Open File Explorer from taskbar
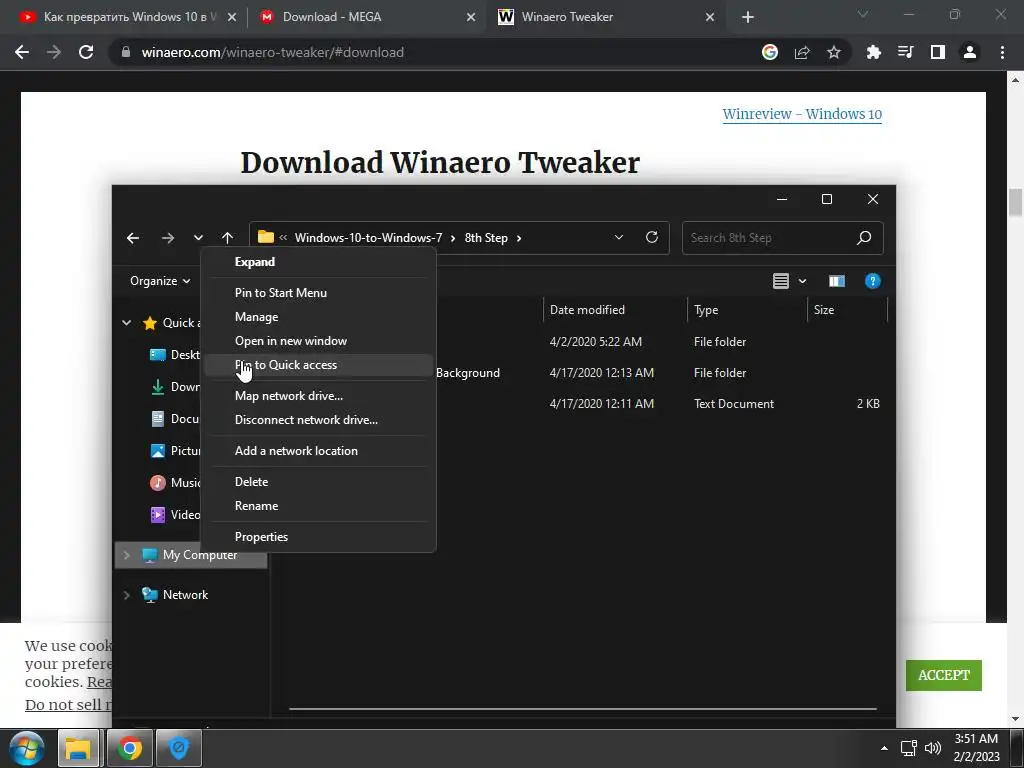Screen dimensions: 1024x768 click(78, 748)
